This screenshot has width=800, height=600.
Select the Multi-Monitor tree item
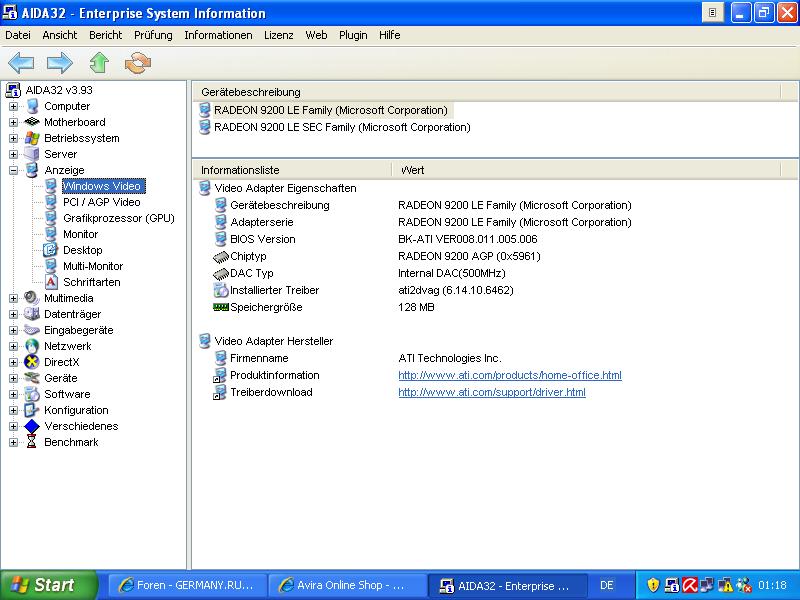(93, 266)
